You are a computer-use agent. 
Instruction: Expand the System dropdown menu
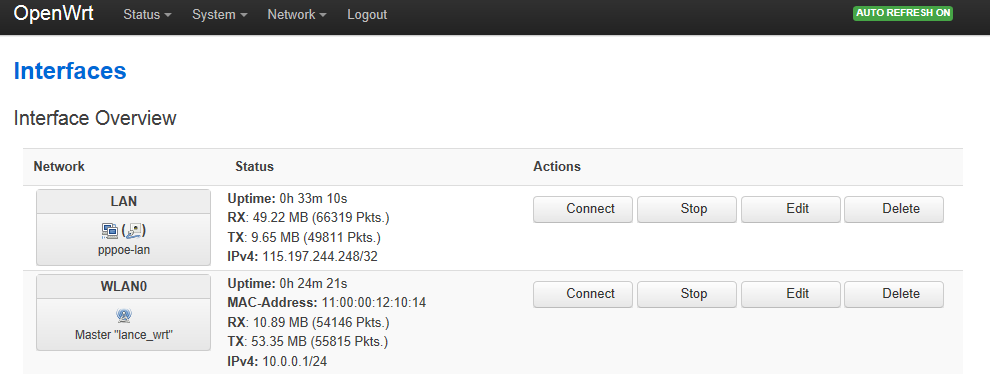click(220, 15)
